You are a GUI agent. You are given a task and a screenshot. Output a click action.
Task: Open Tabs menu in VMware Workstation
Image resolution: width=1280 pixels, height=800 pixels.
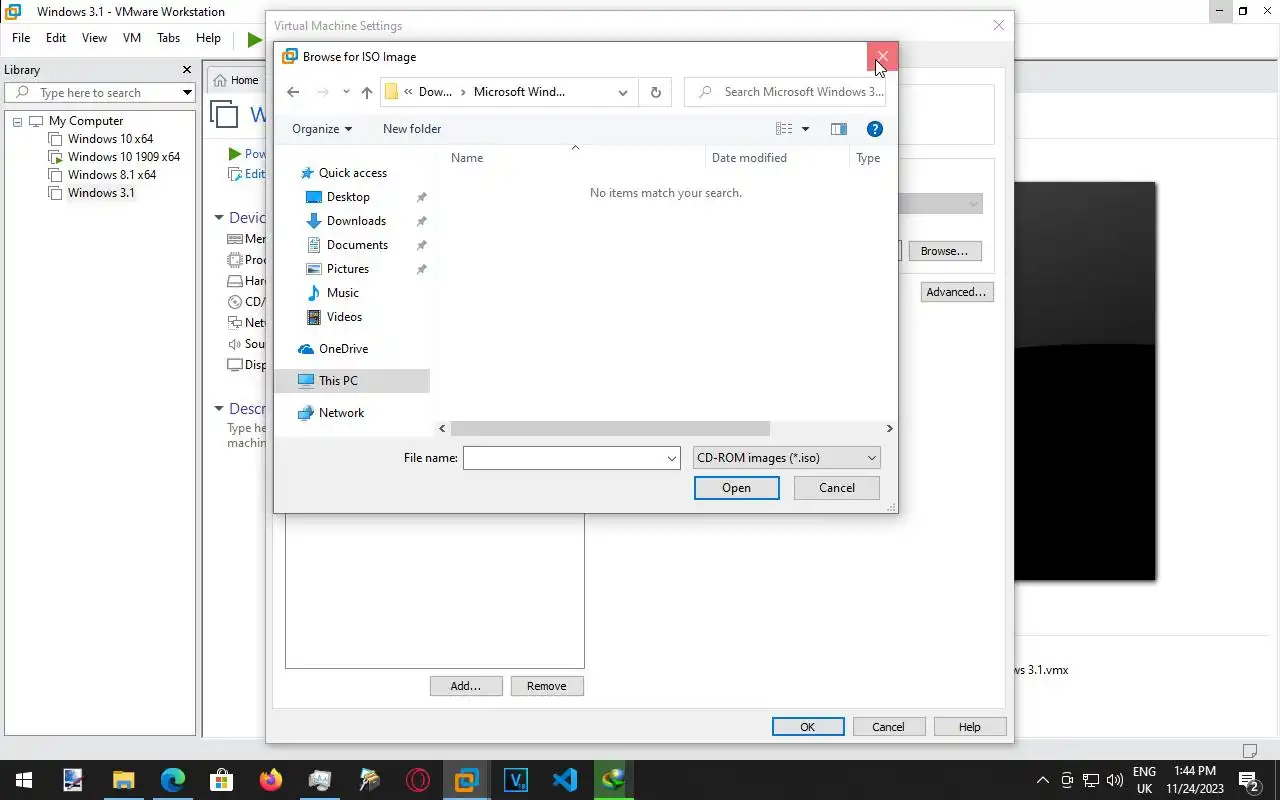(x=169, y=38)
